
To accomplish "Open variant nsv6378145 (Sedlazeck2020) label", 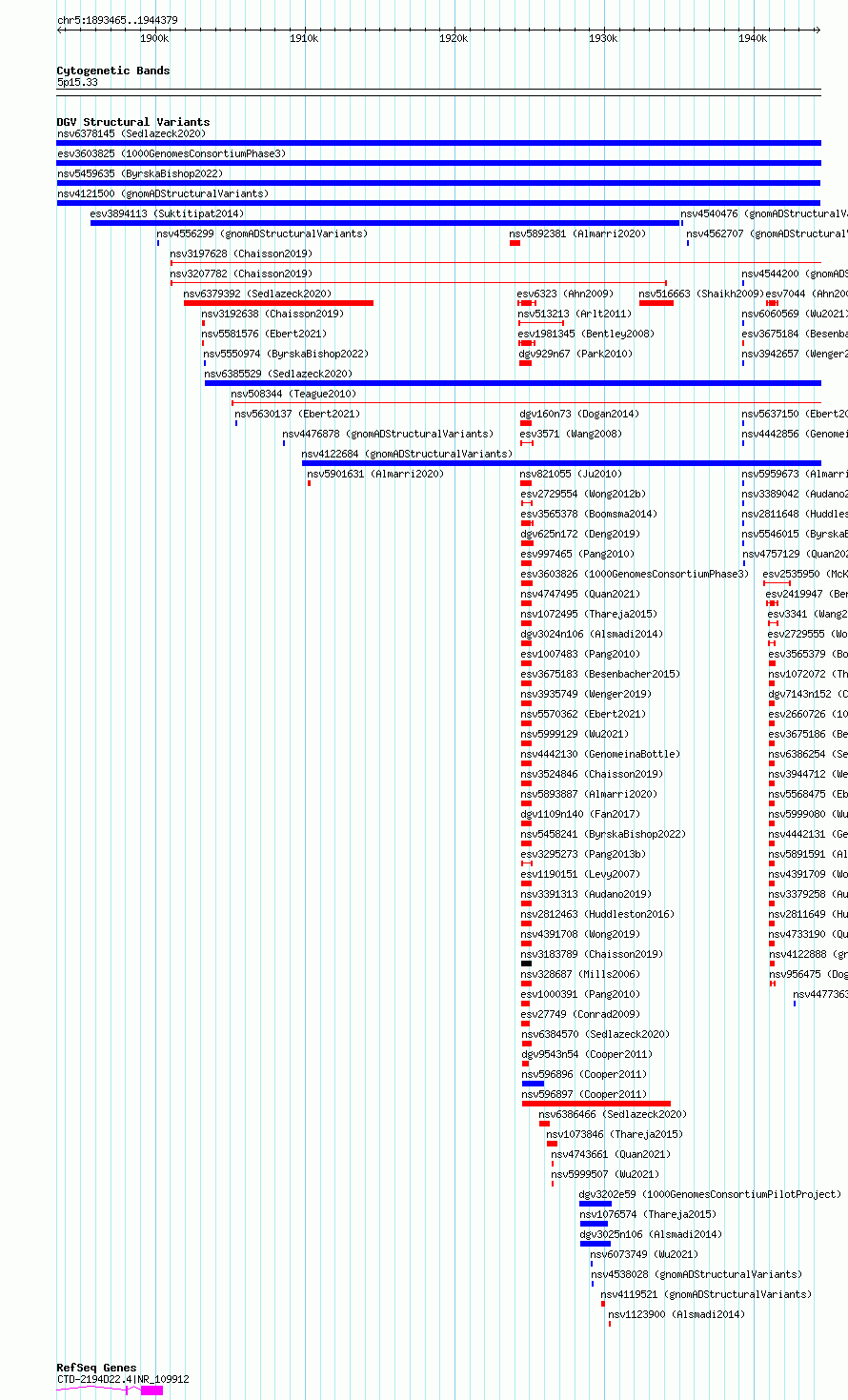I will [131, 133].
